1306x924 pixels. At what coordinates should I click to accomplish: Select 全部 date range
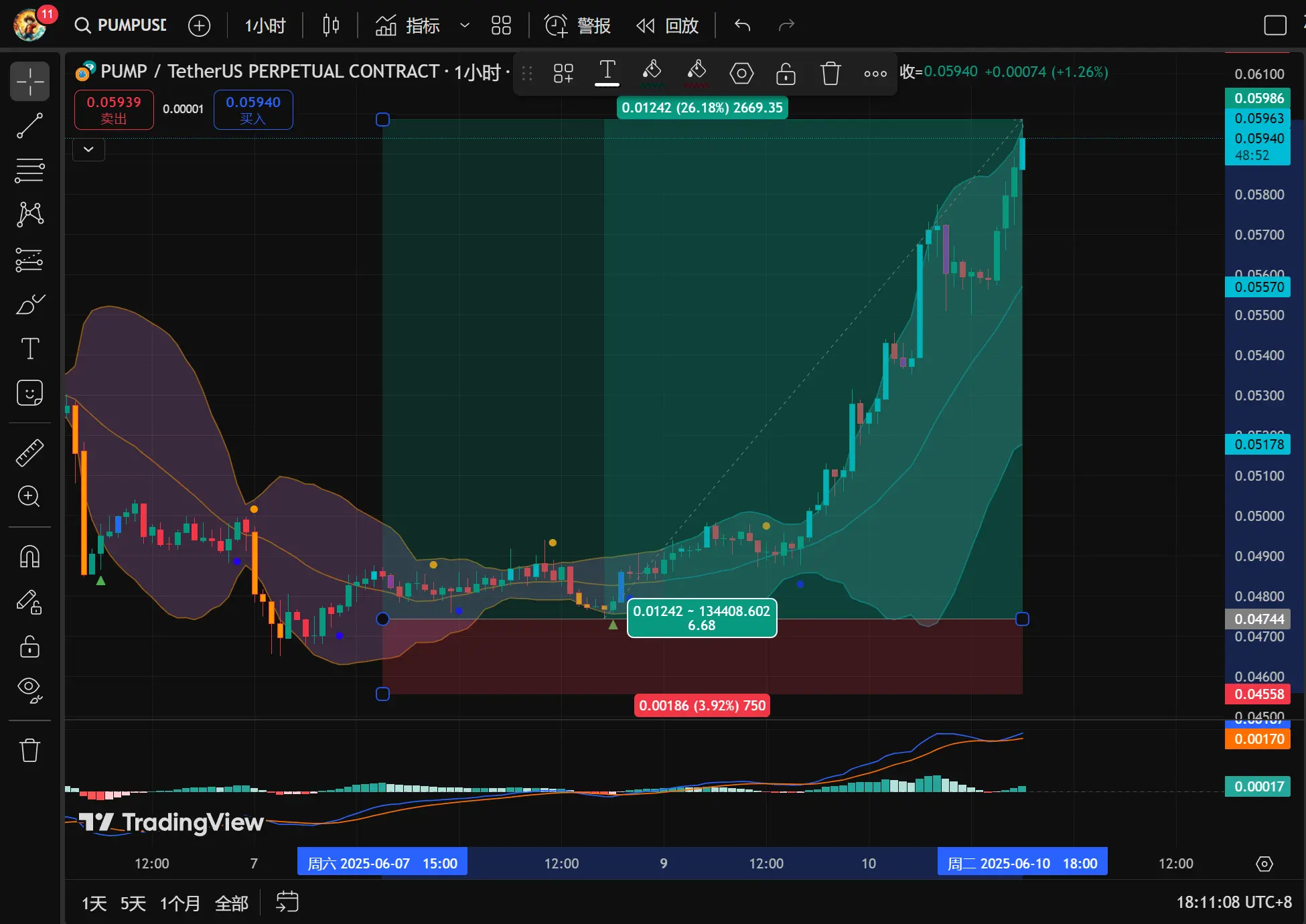click(232, 903)
